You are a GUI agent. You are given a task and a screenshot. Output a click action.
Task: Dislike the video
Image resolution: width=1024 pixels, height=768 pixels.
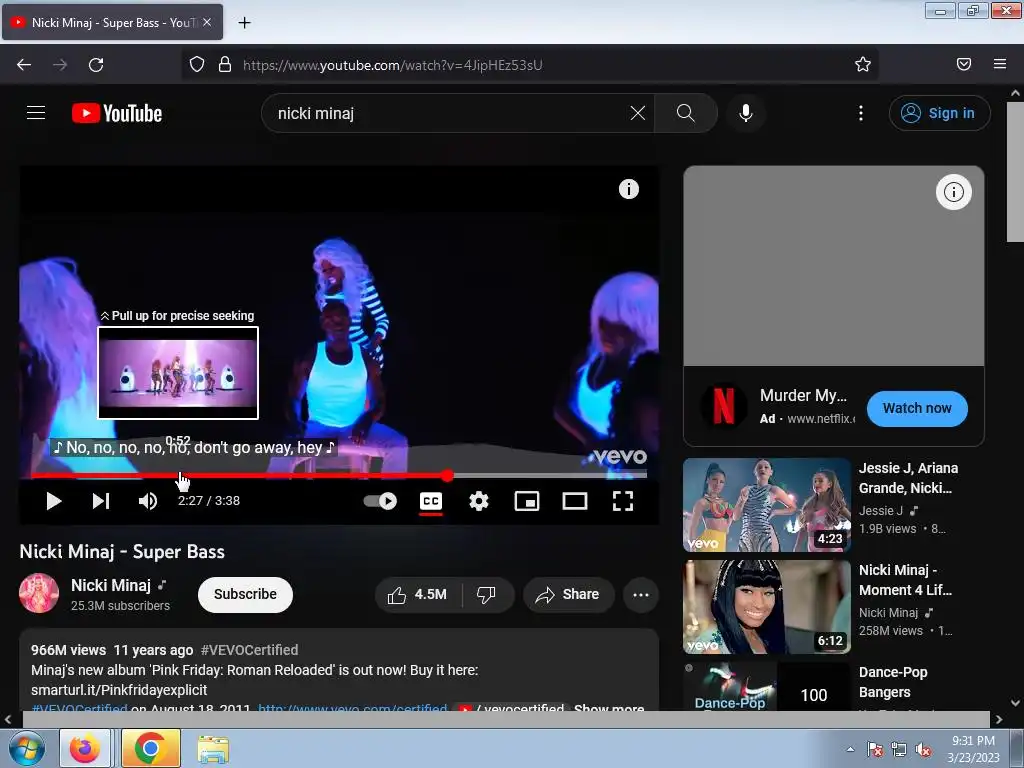(487, 594)
